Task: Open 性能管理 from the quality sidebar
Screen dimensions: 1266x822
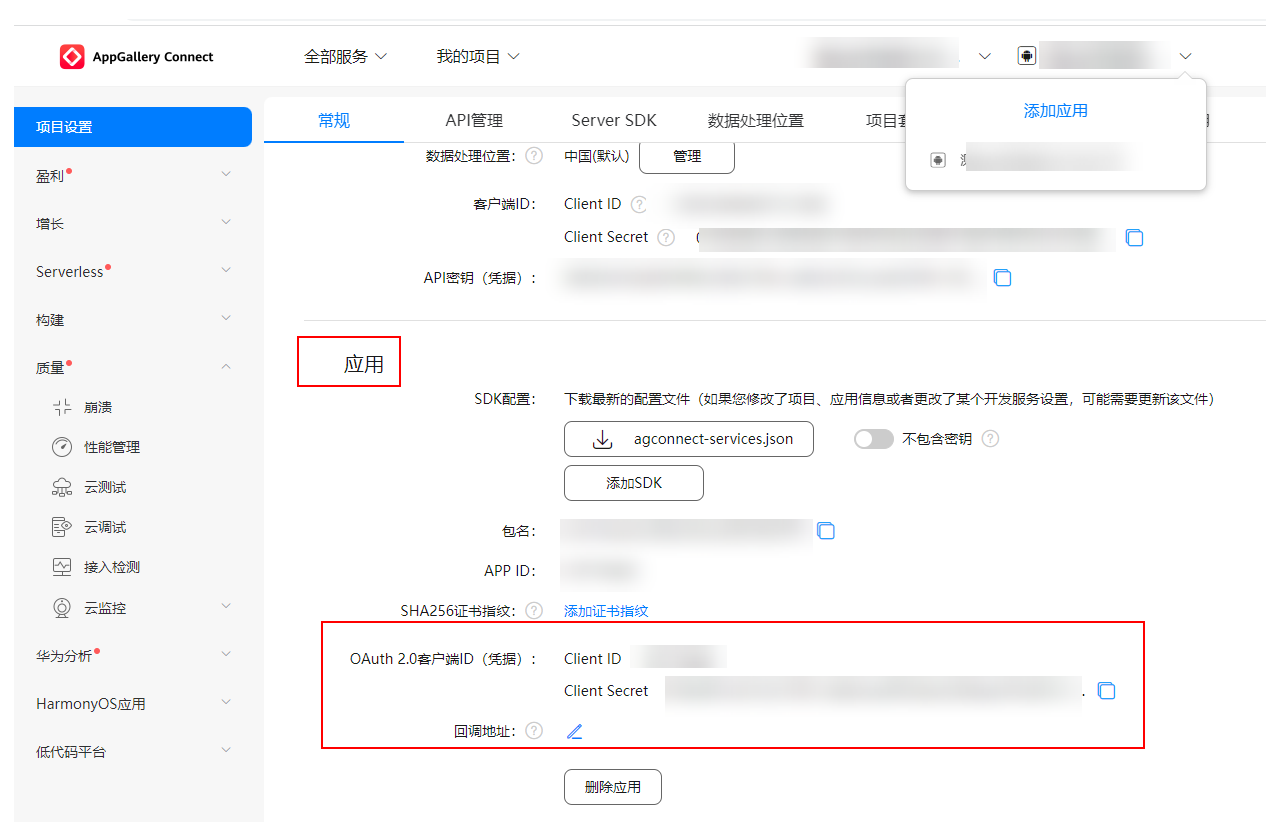Action: coord(112,447)
